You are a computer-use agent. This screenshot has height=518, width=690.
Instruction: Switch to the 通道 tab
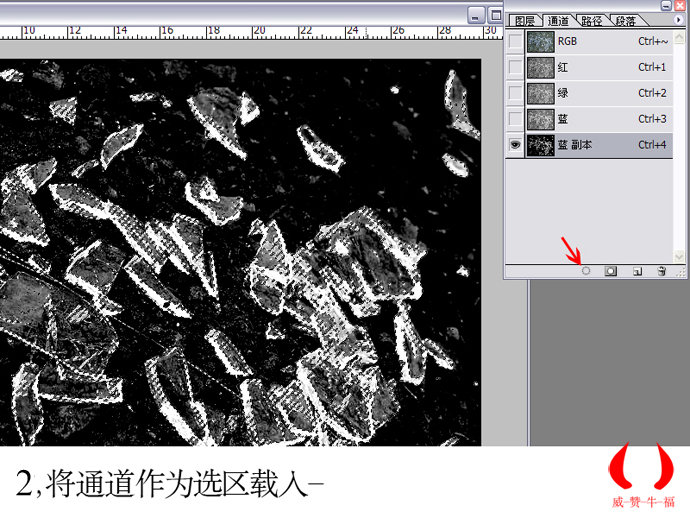(x=558, y=21)
